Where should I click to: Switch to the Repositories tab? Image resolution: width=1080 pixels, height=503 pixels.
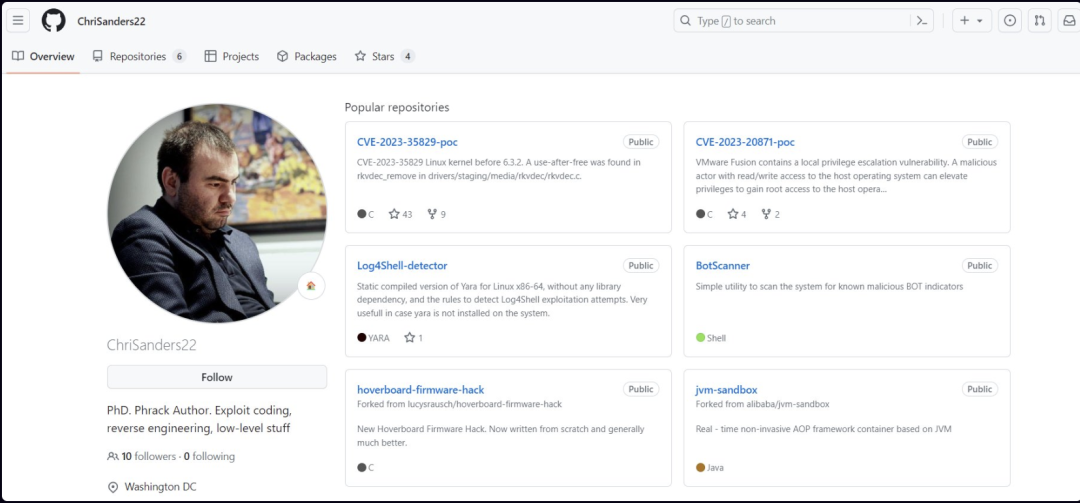pos(139,57)
